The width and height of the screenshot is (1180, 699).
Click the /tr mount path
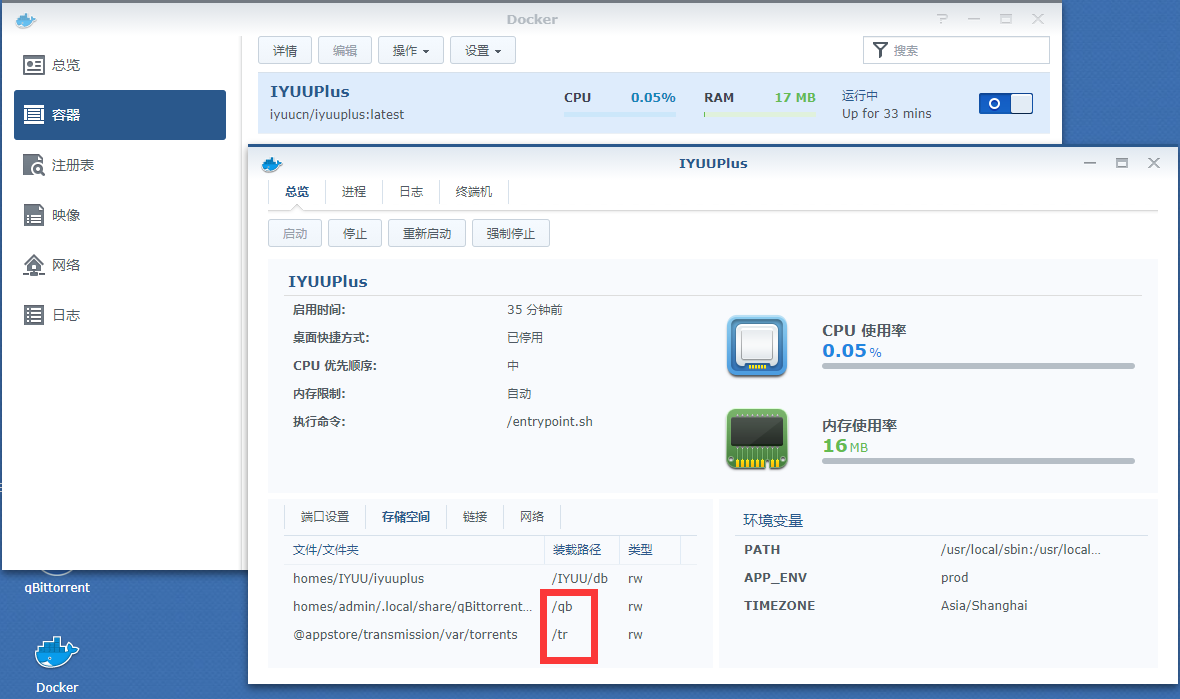(x=560, y=634)
